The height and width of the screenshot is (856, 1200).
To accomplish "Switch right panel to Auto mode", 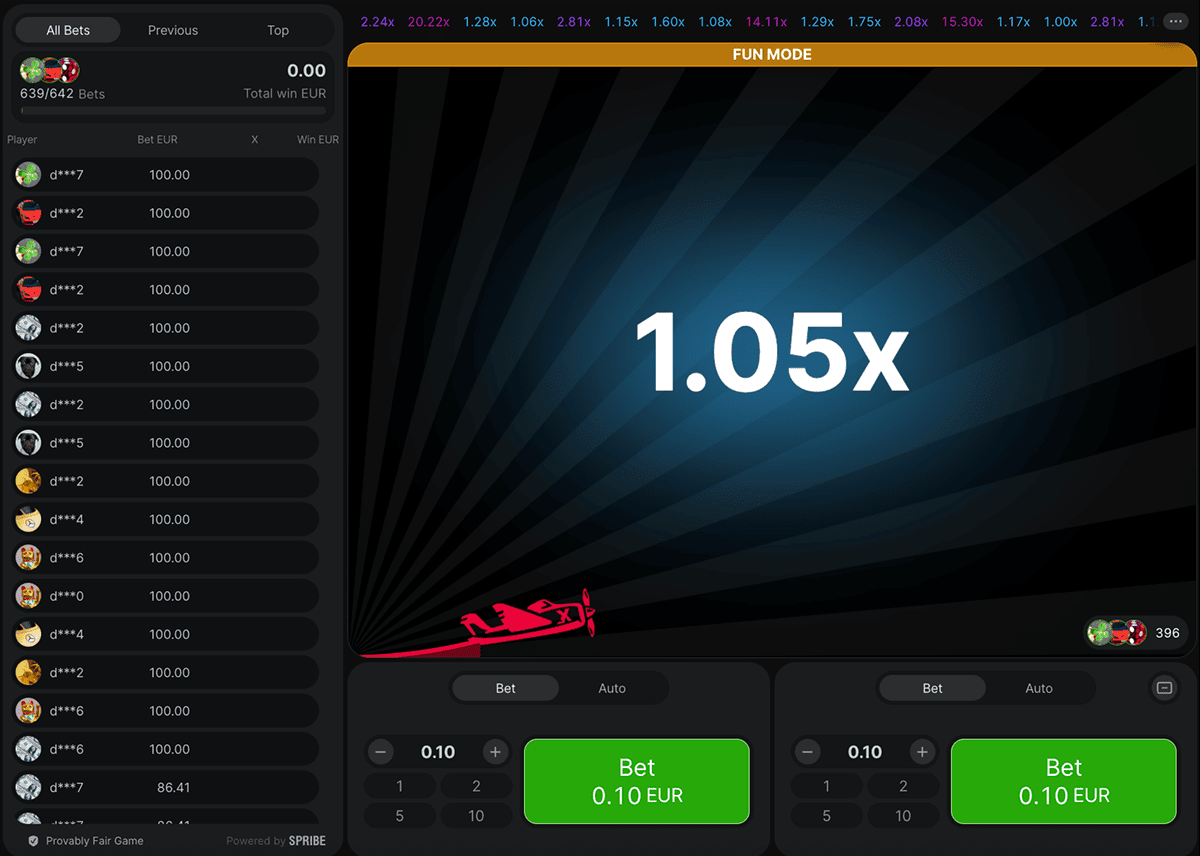I will 1039,688.
